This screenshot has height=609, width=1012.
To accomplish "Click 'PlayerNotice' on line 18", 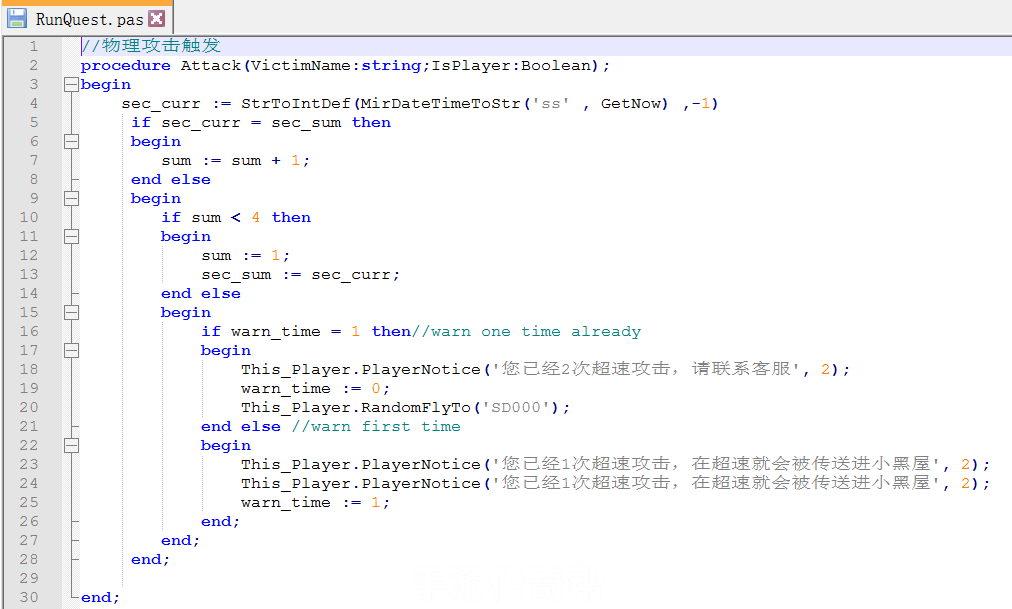I will click(421, 370).
